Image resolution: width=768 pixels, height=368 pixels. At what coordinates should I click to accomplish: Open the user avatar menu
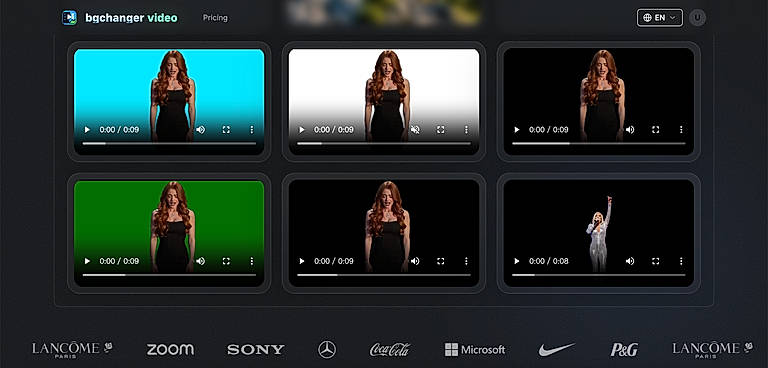tap(697, 18)
